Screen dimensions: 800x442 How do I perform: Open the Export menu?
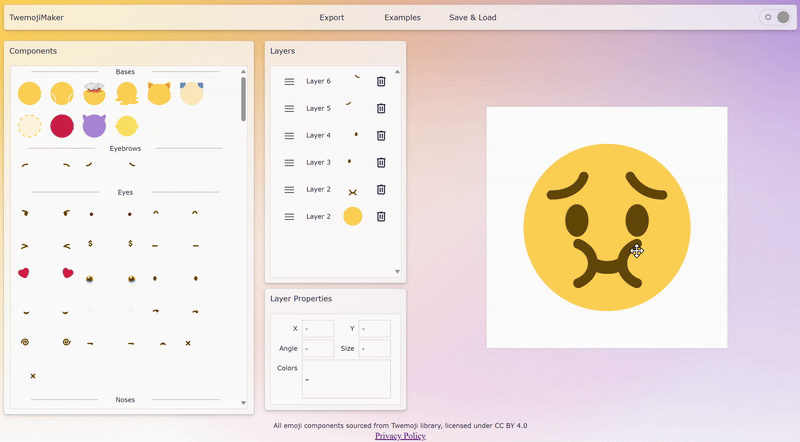point(332,17)
